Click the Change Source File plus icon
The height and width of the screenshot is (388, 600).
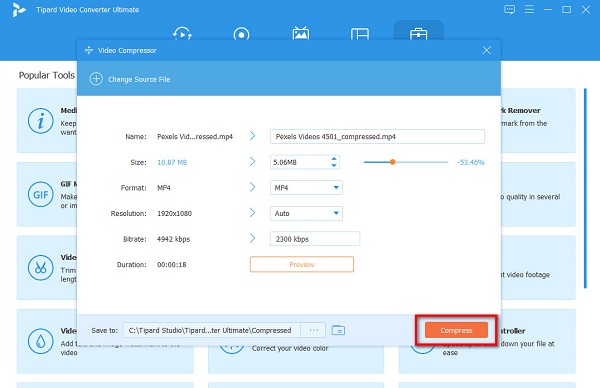(96, 79)
